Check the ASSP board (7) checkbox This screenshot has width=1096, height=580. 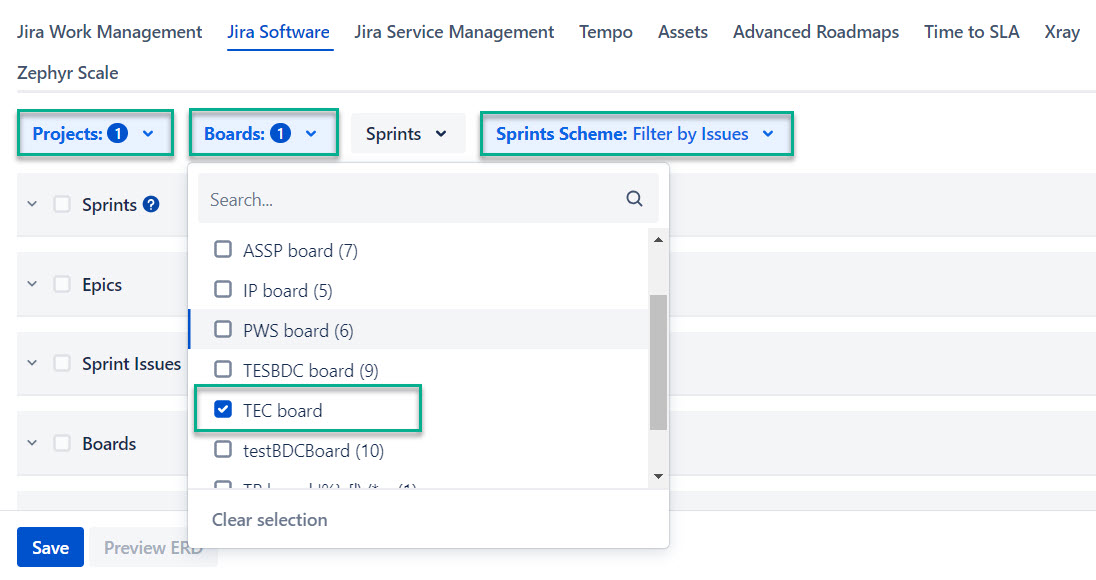(x=223, y=250)
